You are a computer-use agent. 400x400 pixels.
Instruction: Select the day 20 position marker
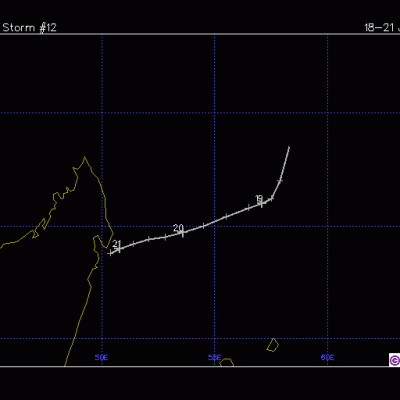(x=182, y=232)
